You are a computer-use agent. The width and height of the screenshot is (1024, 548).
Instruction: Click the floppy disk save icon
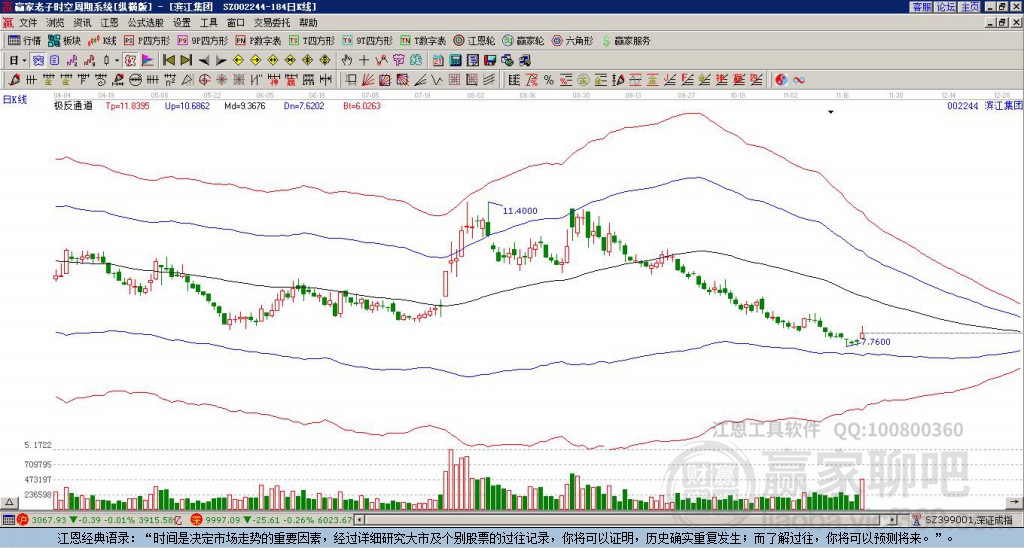[490, 61]
